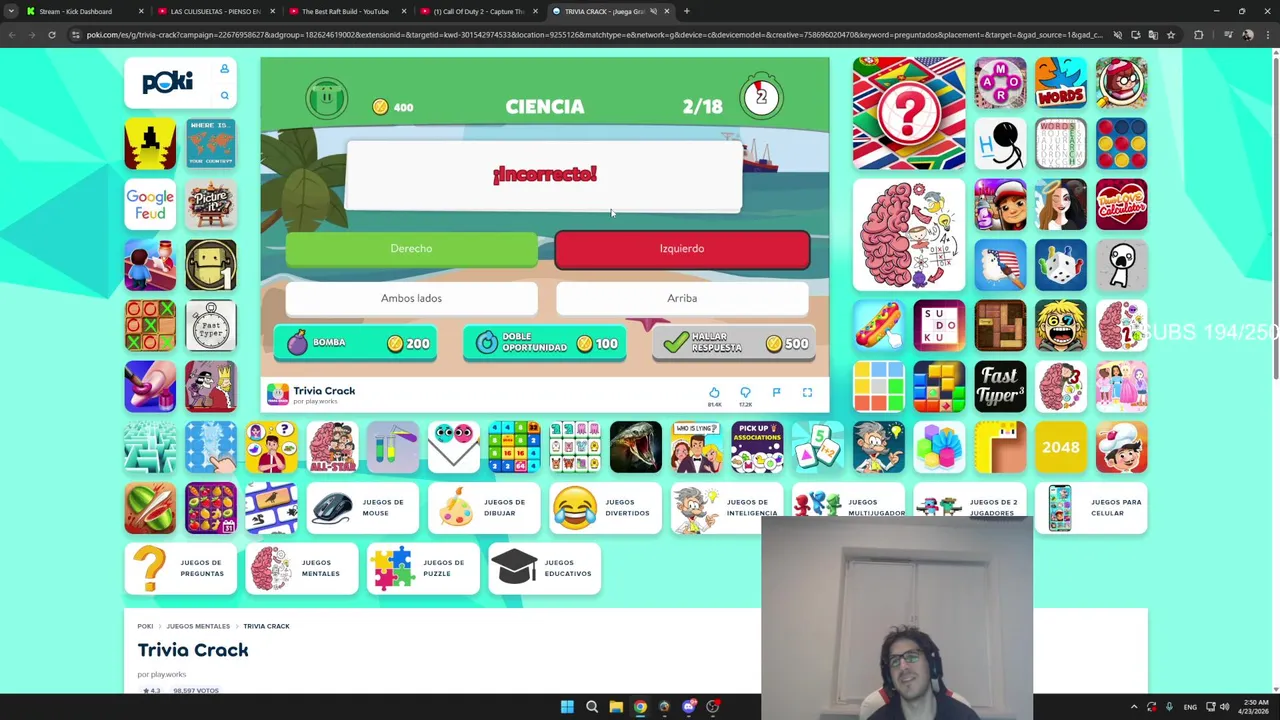The height and width of the screenshot is (720, 1280).
Task: Open the True Love Calculator game
Action: (1122, 205)
